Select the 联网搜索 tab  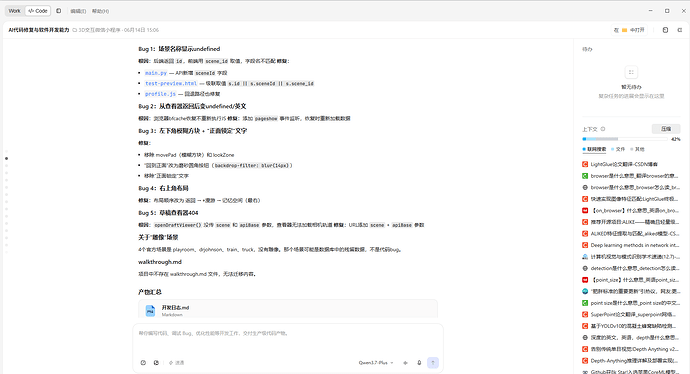point(594,149)
